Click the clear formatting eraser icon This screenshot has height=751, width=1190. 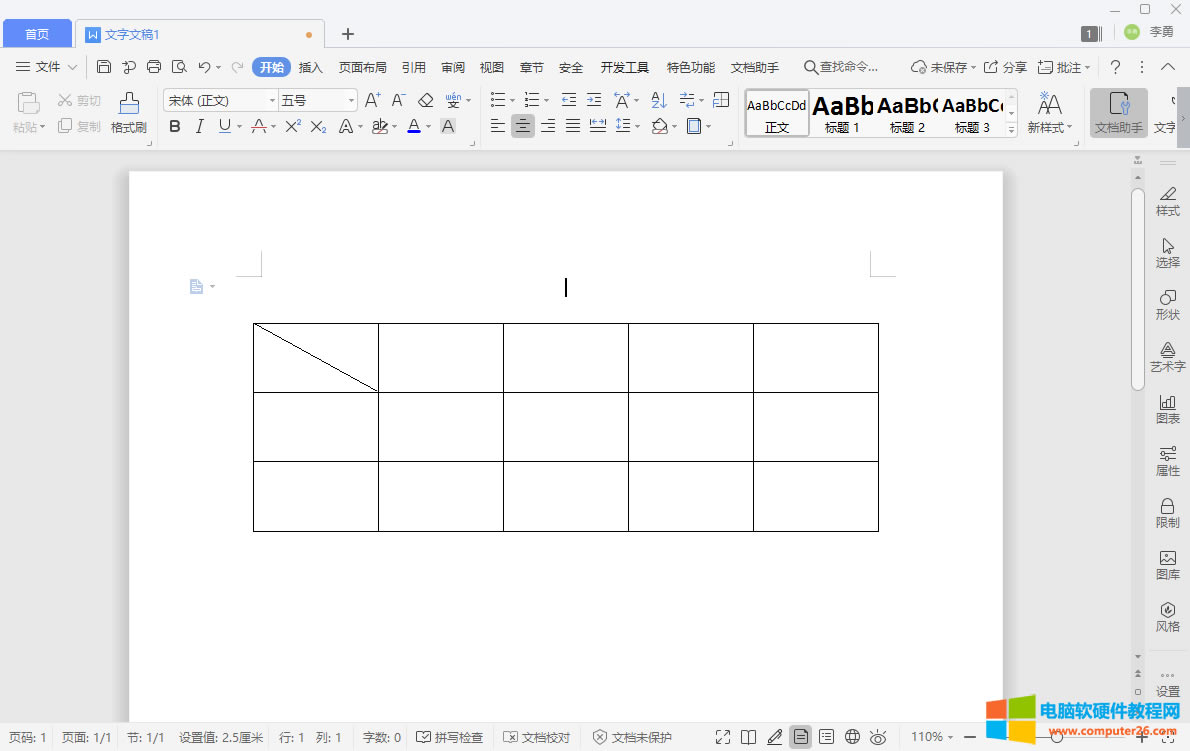(x=426, y=100)
